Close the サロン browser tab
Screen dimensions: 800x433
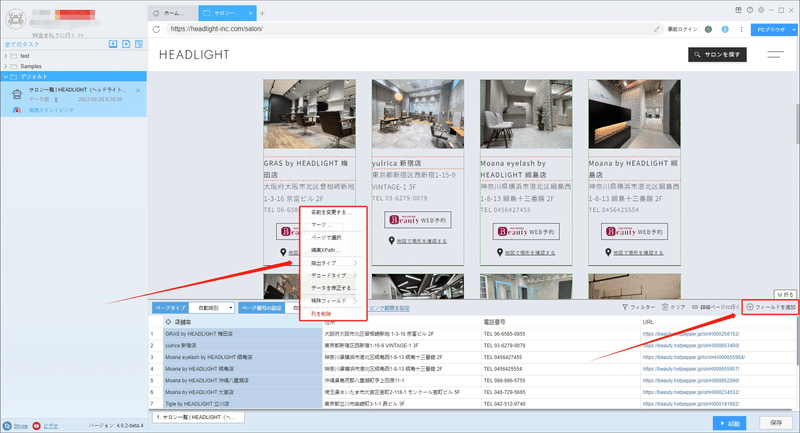pyautogui.click(x=251, y=13)
